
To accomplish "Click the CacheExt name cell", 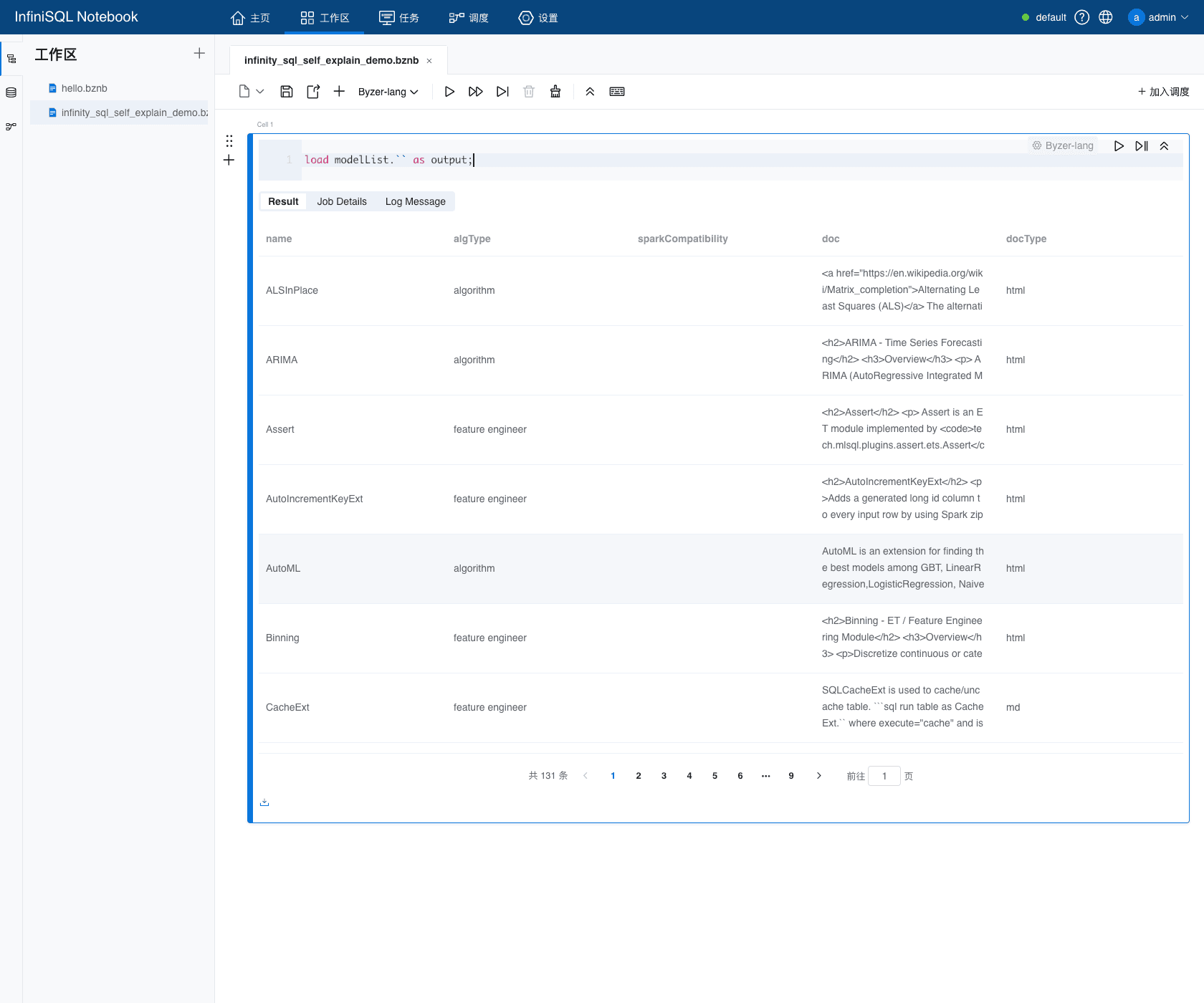I will click(287, 707).
